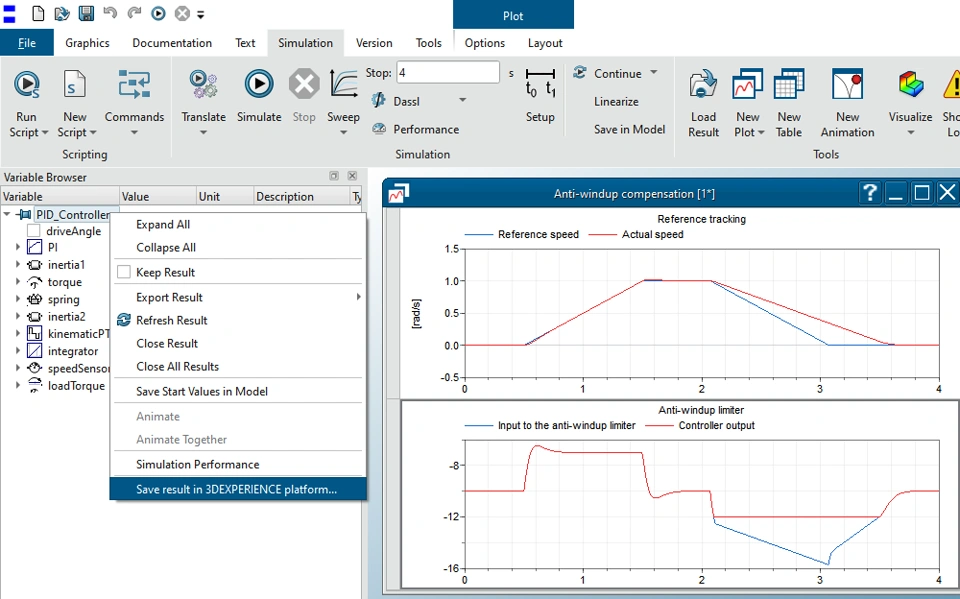Screen dimensions: 960x599
Task: Click the Simulate play icon
Action: click(259, 84)
